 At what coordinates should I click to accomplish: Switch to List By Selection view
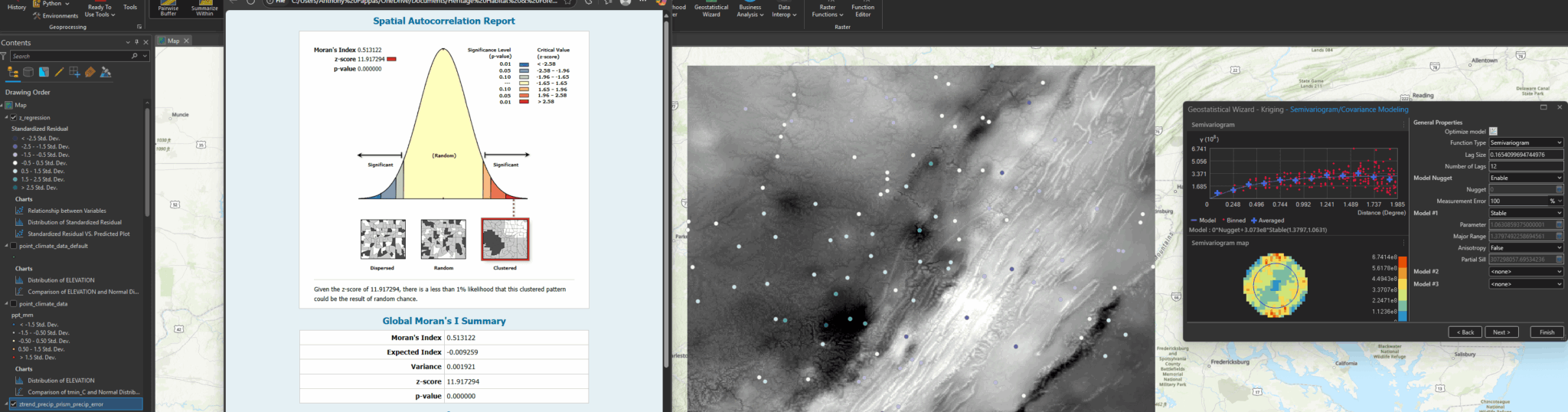pyautogui.click(x=44, y=73)
